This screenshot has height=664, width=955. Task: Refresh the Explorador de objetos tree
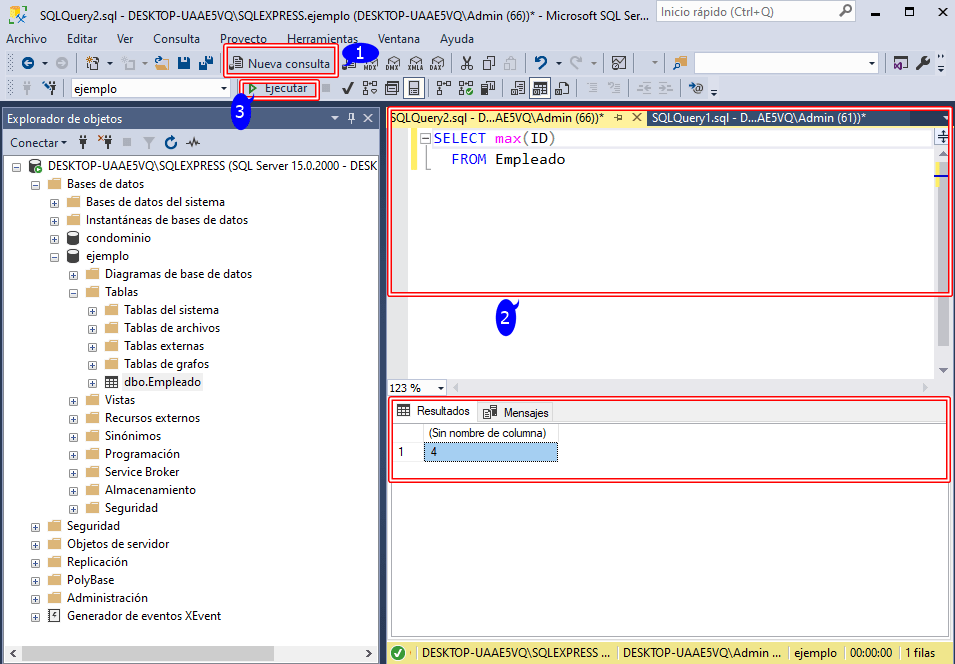tap(171, 143)
